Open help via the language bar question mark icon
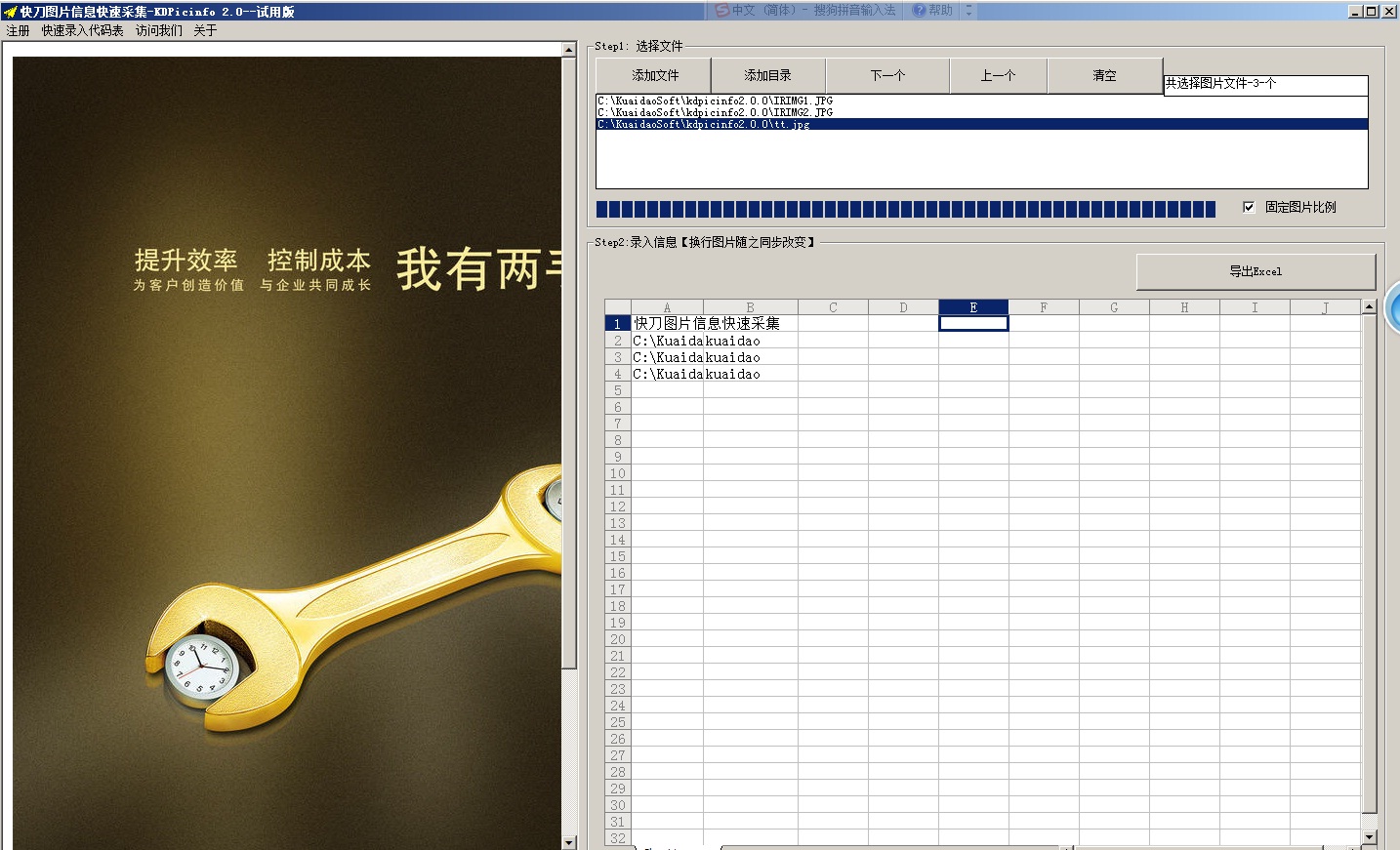 click(x=918, y=11)
